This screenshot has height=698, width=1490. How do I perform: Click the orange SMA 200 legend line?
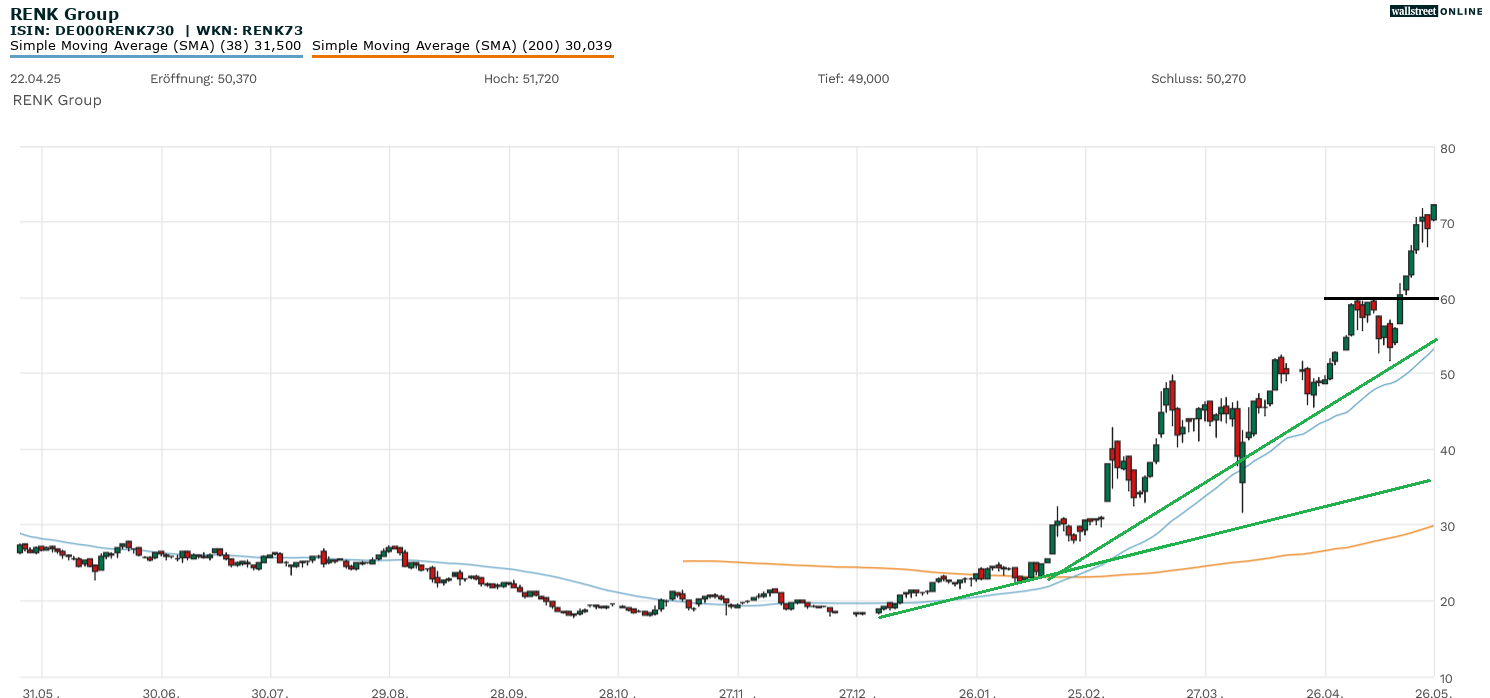pyautogui.click(x=462, y=56)
